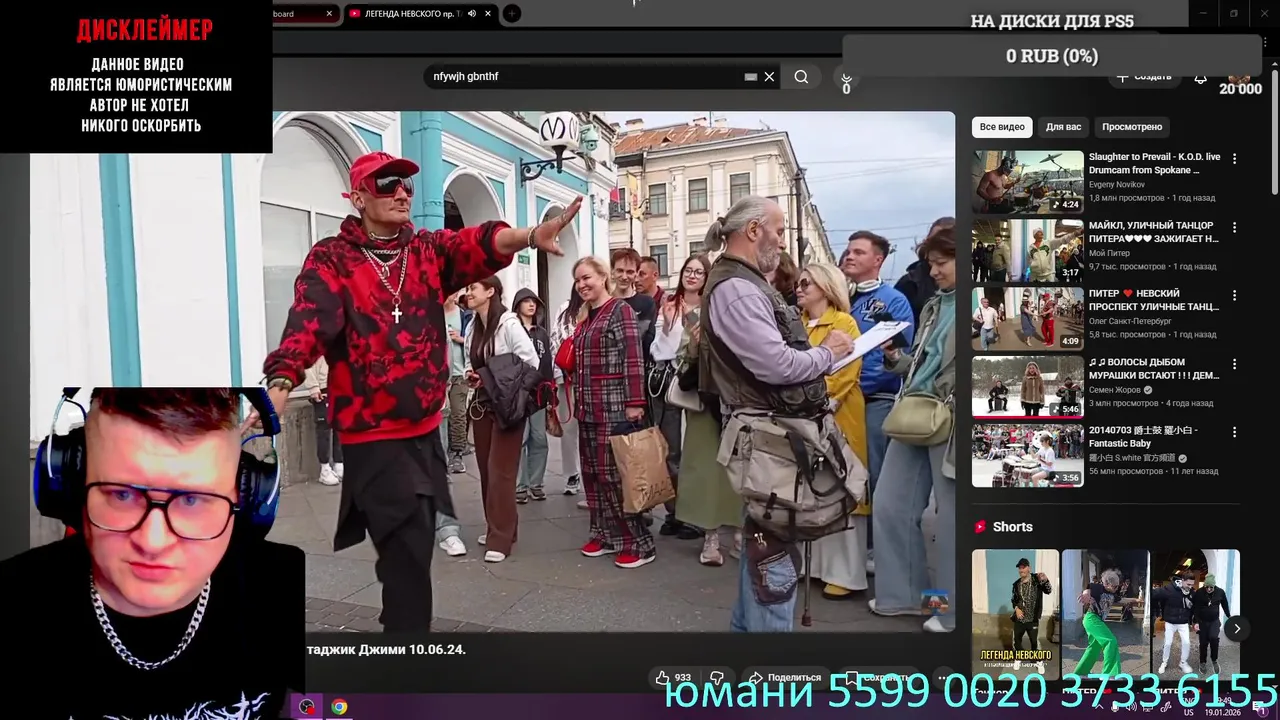Open the third Shorts with two men
This screenshot has width=1280, height=720.
[x=1195, y=614]
